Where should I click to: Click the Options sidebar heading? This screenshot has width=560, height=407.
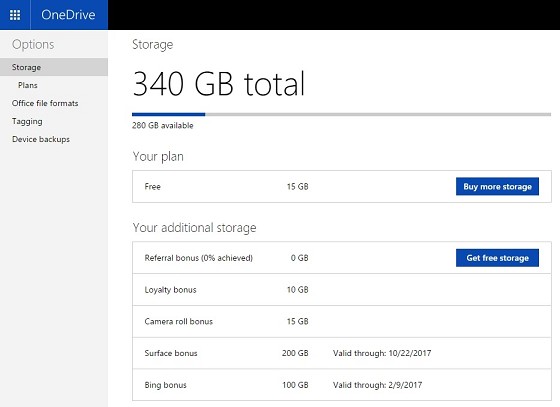click(33, 45)
